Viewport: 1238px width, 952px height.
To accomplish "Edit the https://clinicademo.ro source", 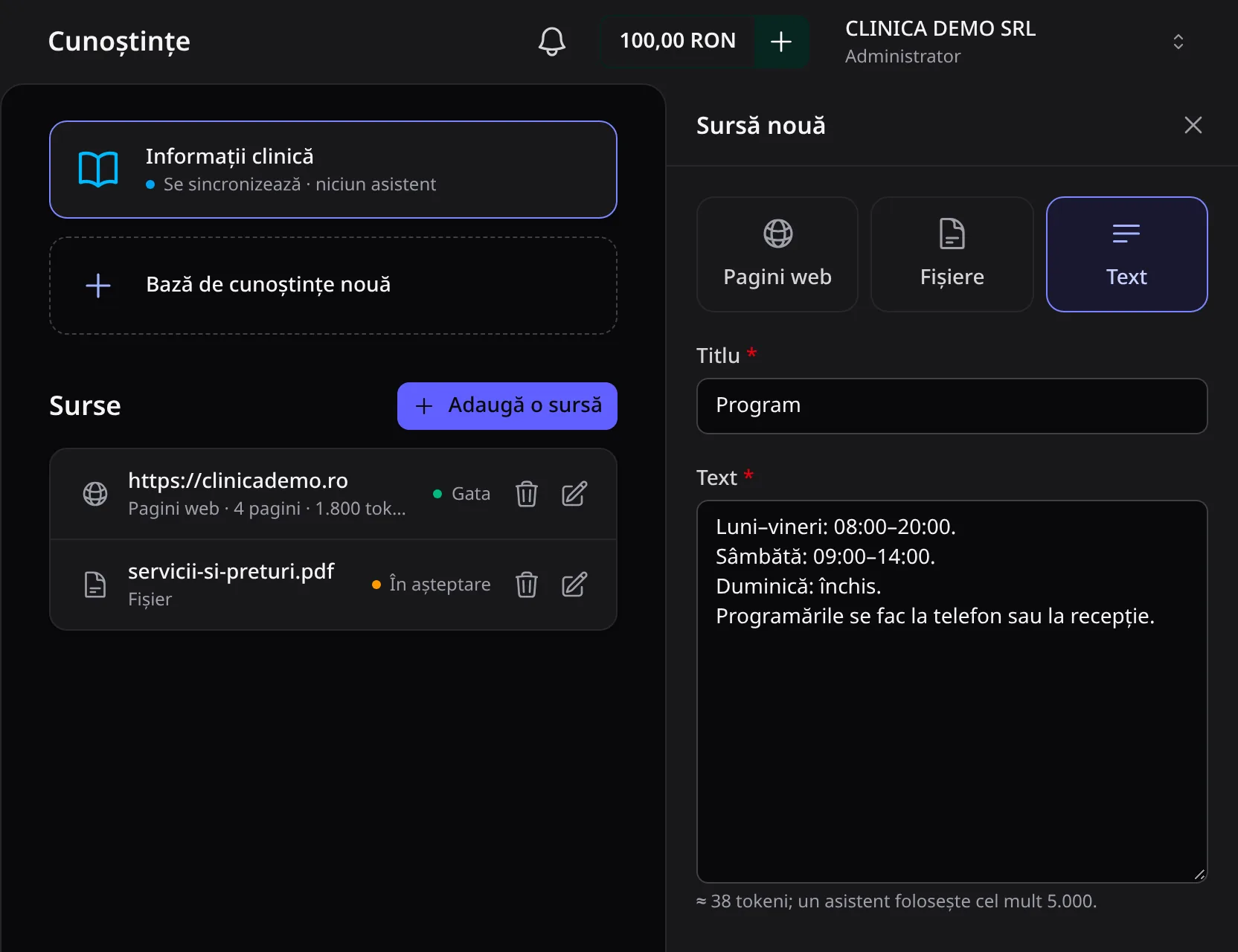I will tap(574, 494).
